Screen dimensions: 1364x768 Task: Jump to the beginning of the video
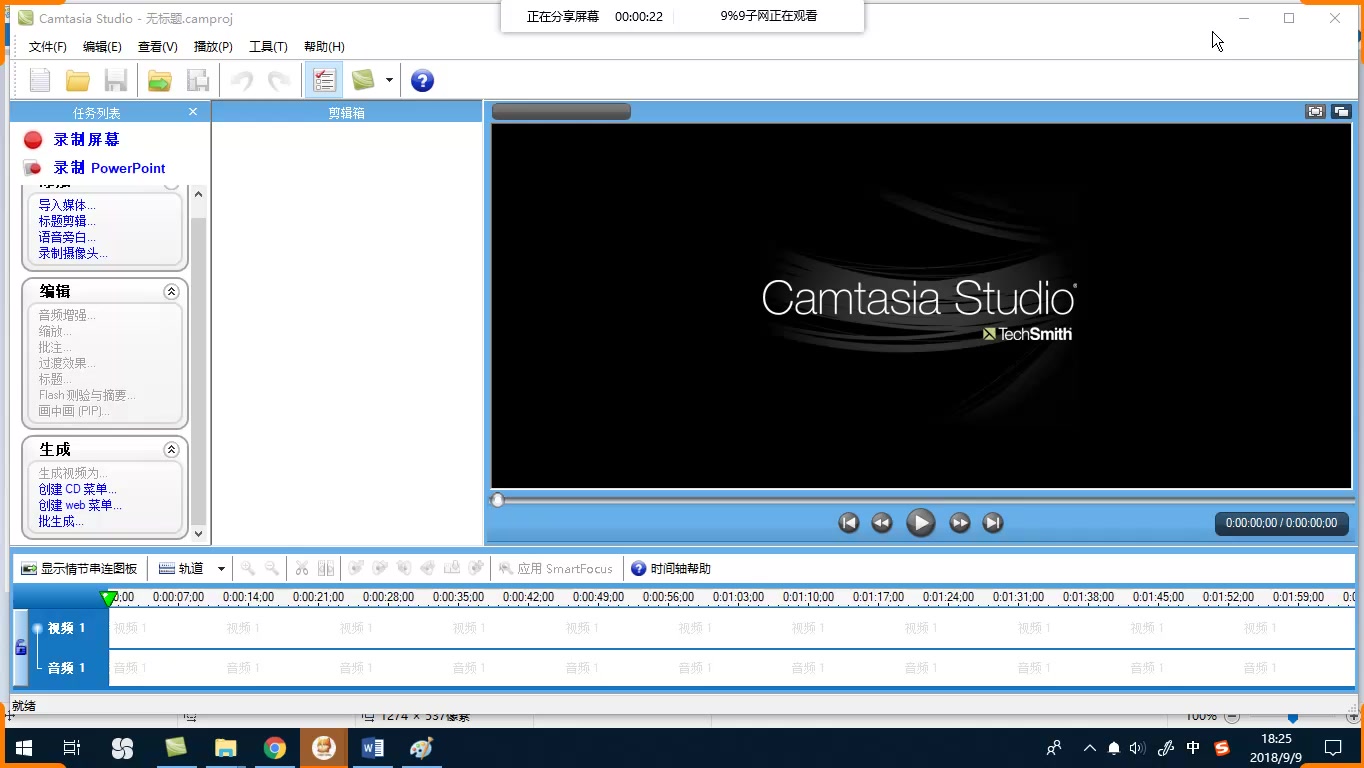pyautogui.click(x=848, y=523)
